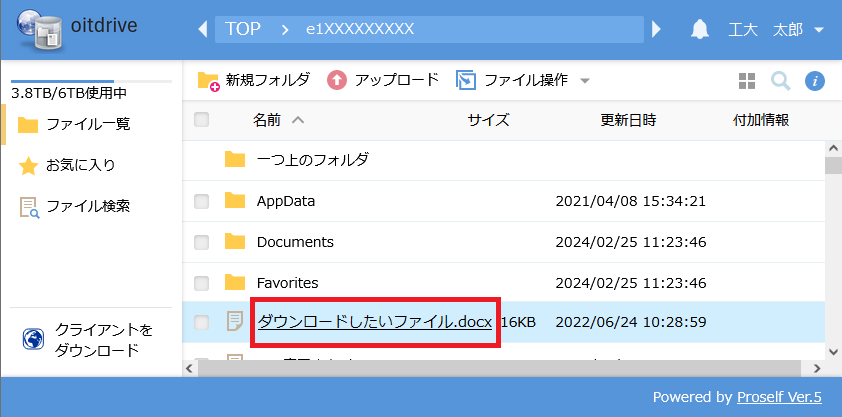Check the AppData folder checkbox
Screen dimensions: 842x417
tap(201, 201)
